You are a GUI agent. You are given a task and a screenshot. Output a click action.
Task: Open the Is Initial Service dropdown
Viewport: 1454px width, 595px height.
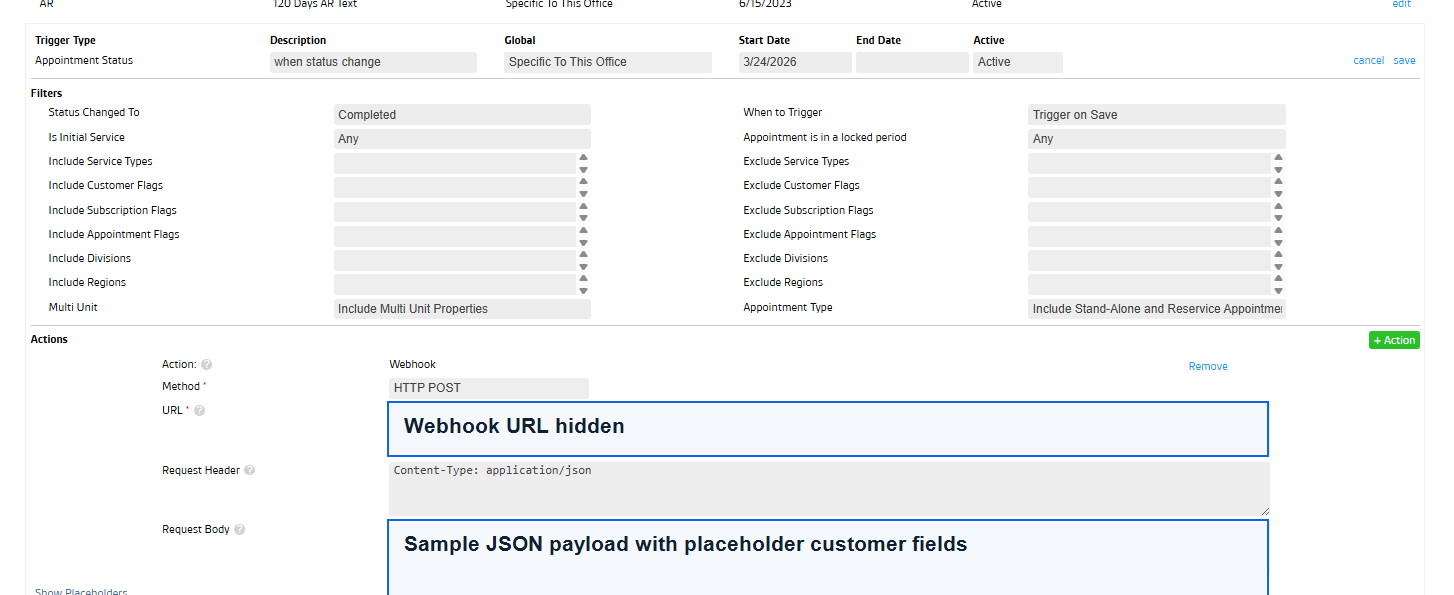(462, 139)
